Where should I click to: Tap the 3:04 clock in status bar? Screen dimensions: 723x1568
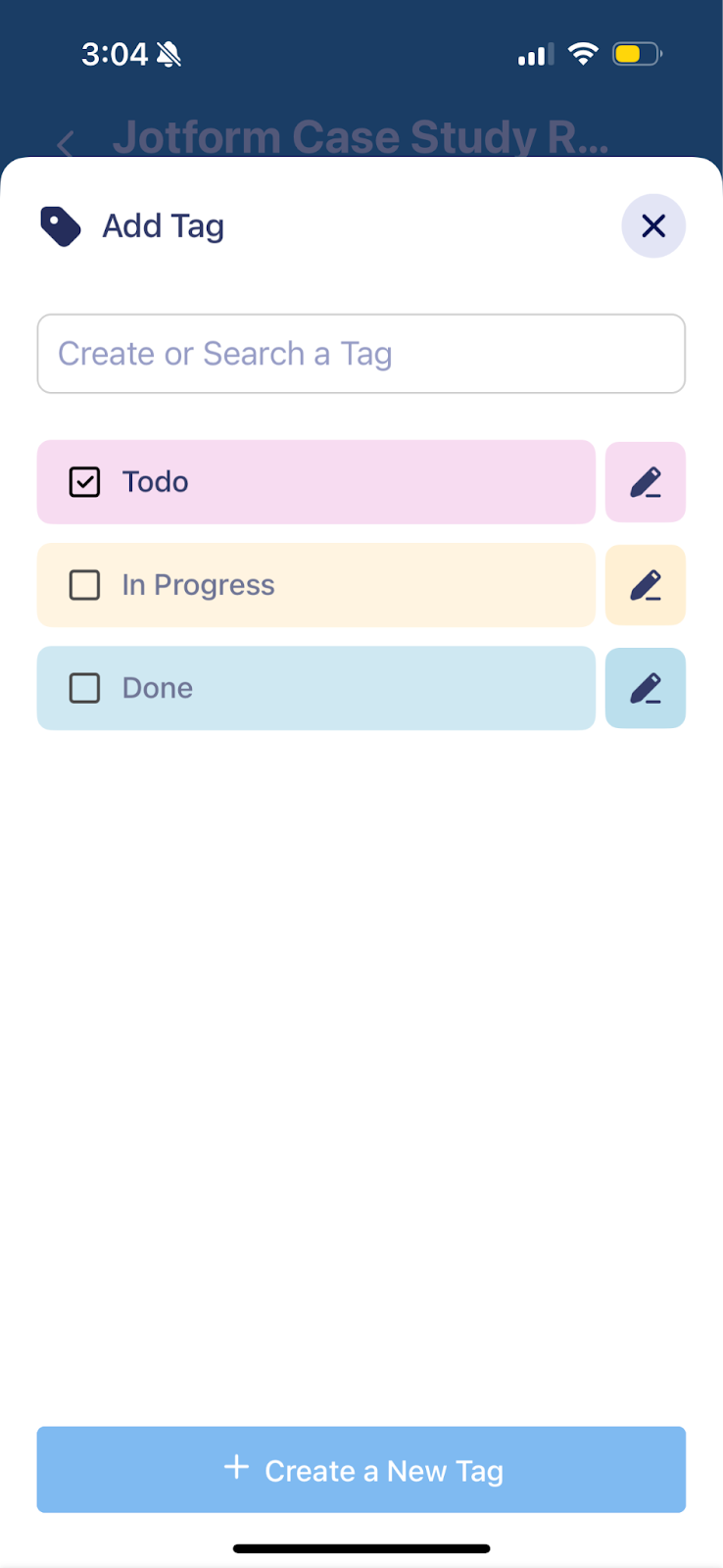(x=114, y=54)
